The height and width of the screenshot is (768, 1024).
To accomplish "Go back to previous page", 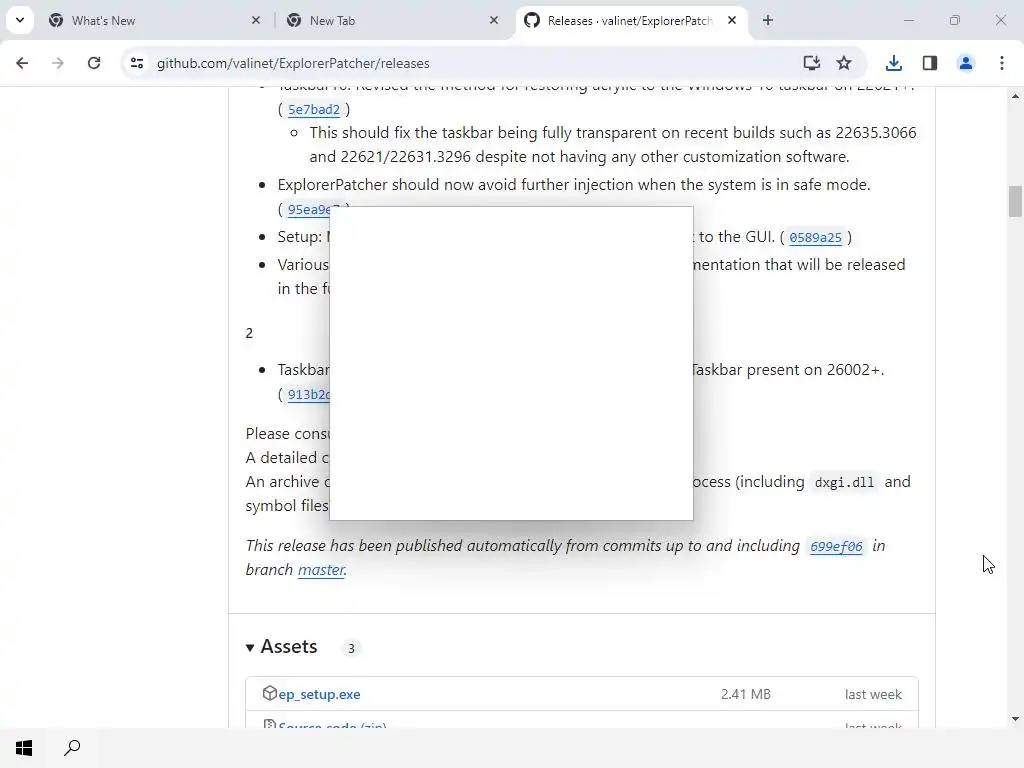I will [x=22, y=63].
